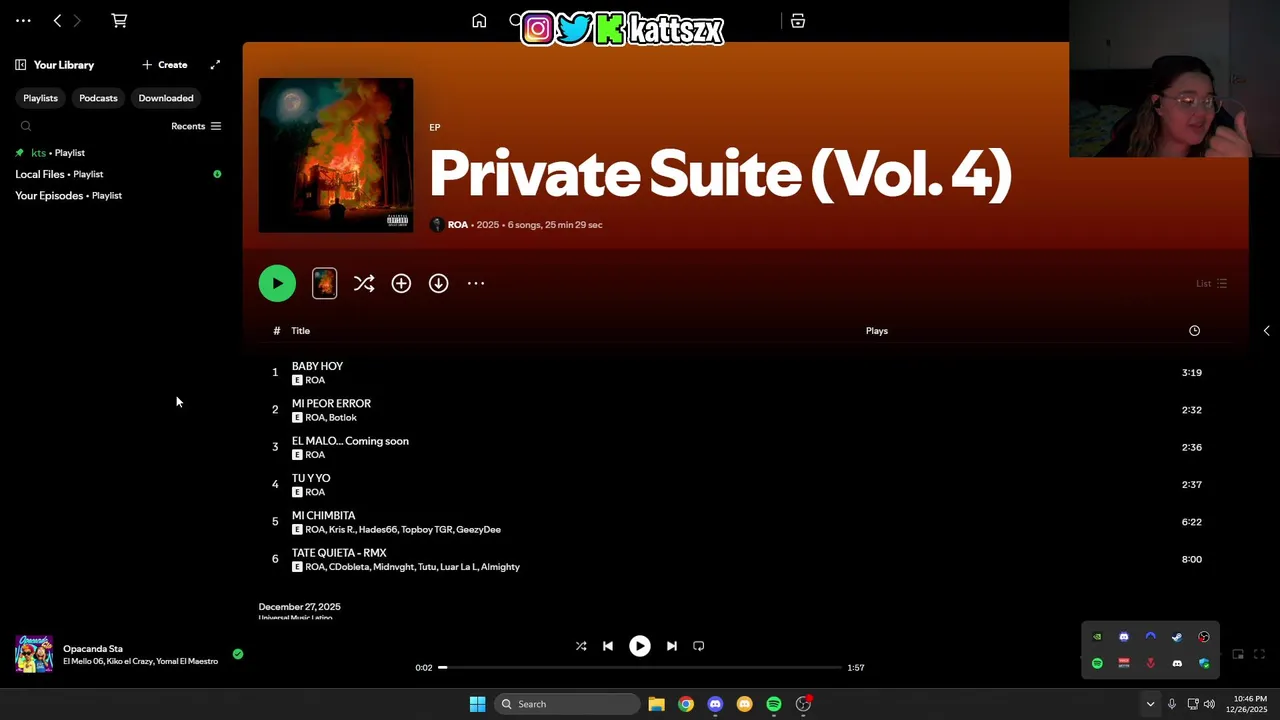Open File Explorer from the taskbar
This screenshot has width=1280, height=720.
coord(656,704)
